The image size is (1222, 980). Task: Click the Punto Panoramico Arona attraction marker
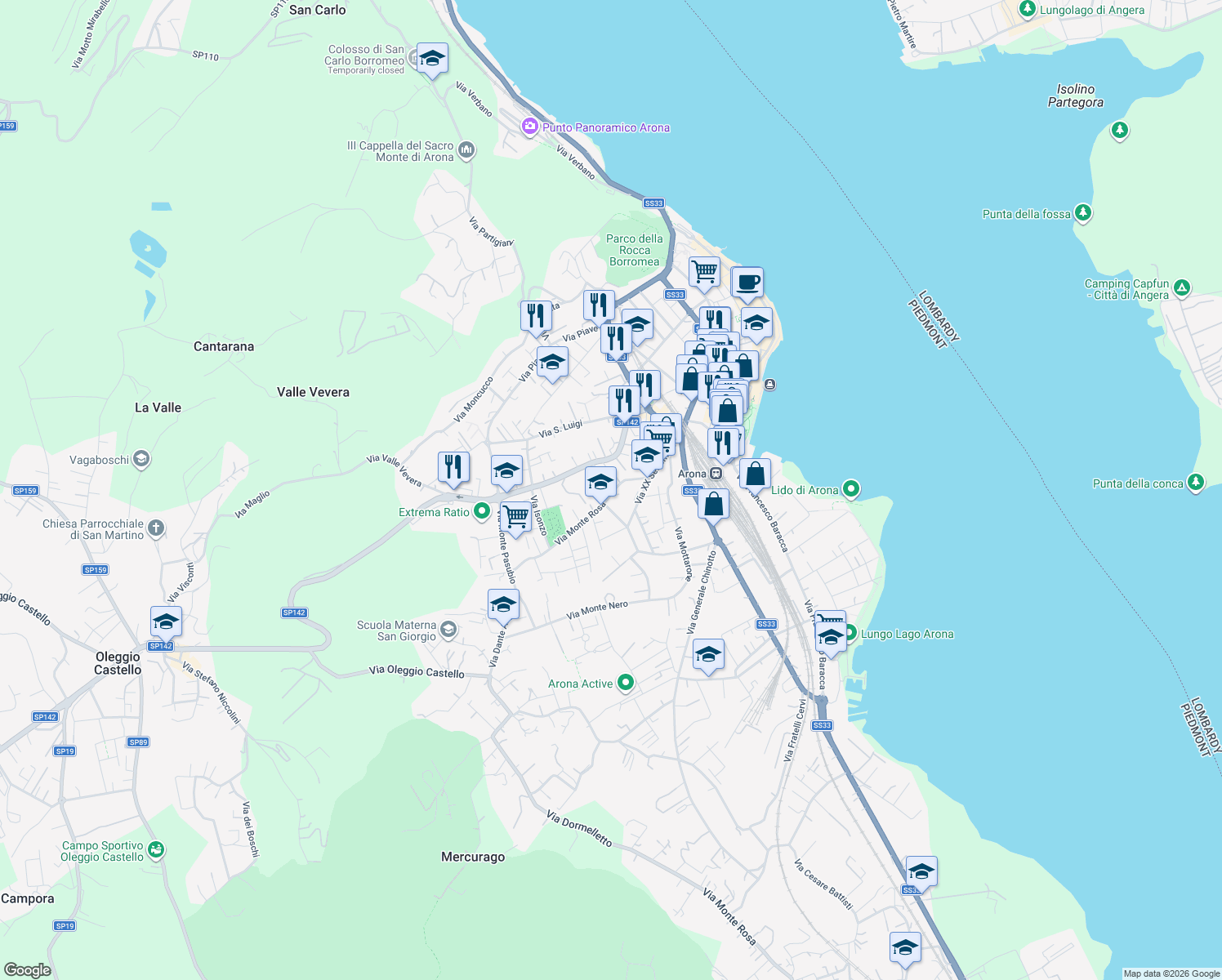coord(529,127)
